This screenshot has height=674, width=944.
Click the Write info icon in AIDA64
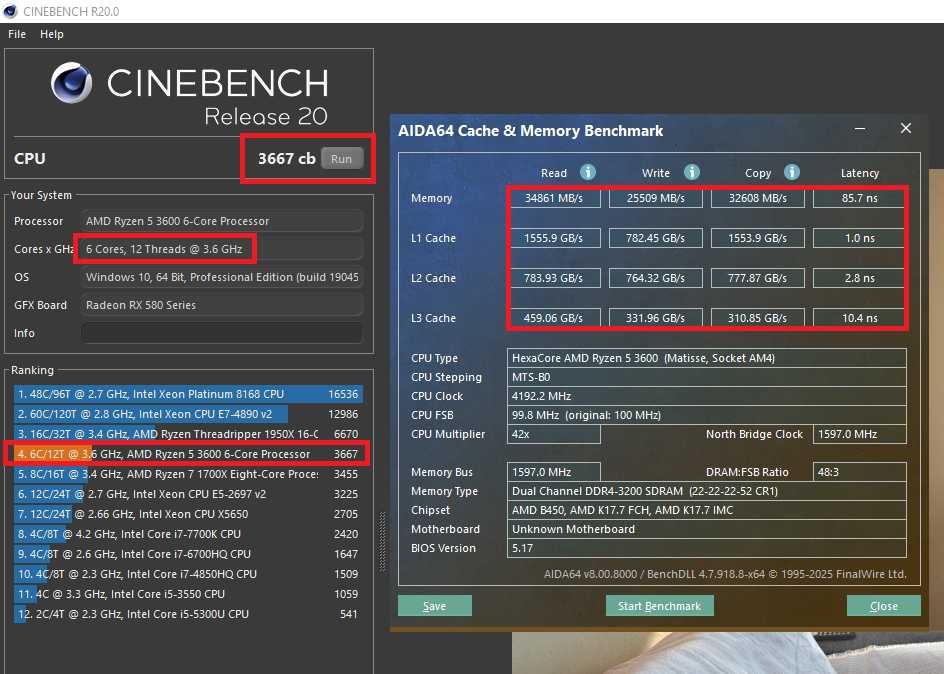coord(692,173)
